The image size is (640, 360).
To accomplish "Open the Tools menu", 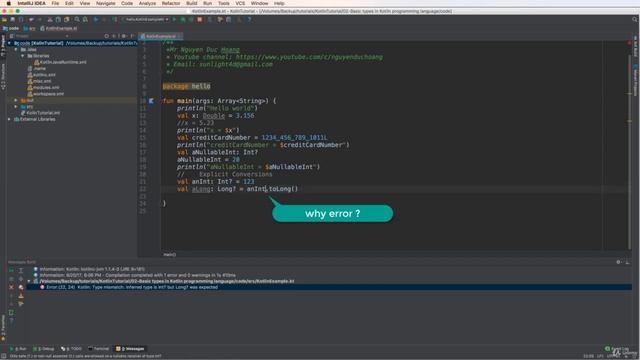I will pyautogui.click(x=223, y=3).
